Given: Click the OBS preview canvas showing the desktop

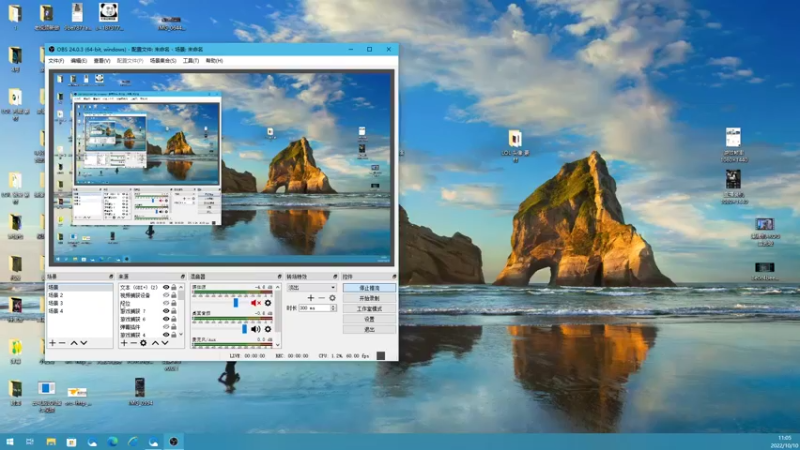Looking at the screenshot, I should [x=221, y=167].
